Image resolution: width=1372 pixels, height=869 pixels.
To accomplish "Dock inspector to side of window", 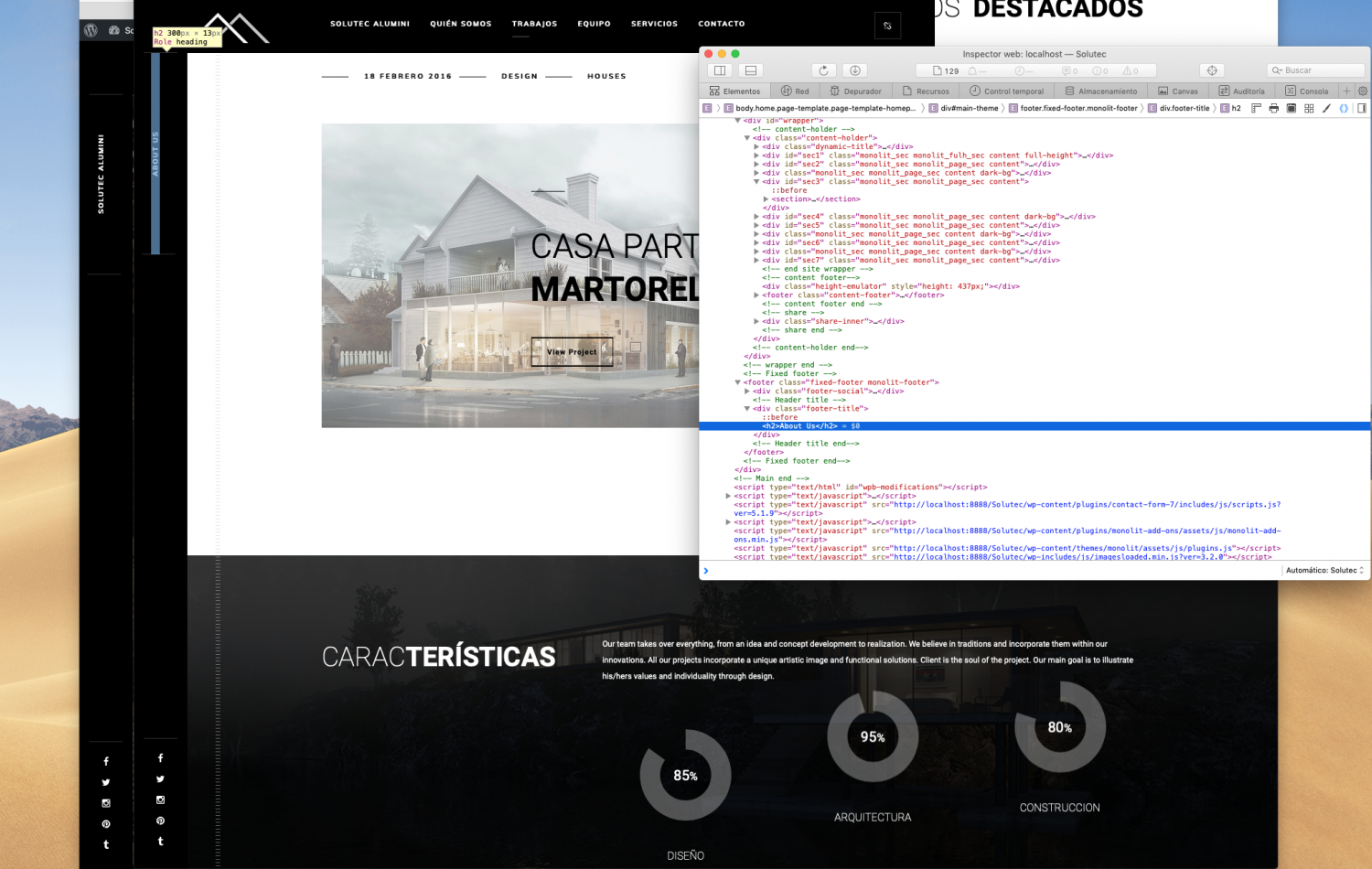I will pos(720,70).
